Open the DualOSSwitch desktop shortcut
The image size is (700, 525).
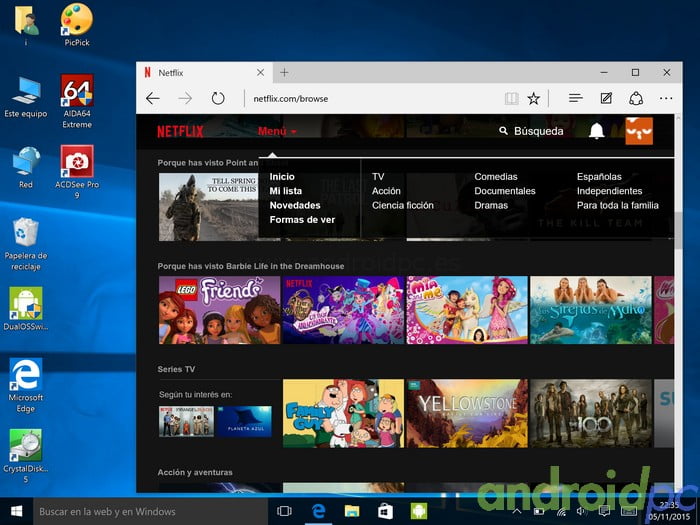point(26,309)
